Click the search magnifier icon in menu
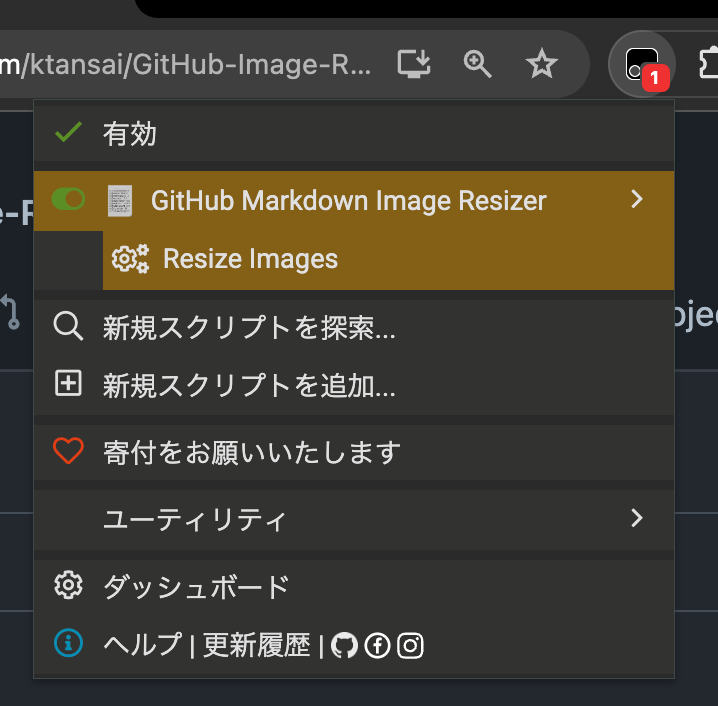This screenshot has height=706, width=718. tap(68, 327)
